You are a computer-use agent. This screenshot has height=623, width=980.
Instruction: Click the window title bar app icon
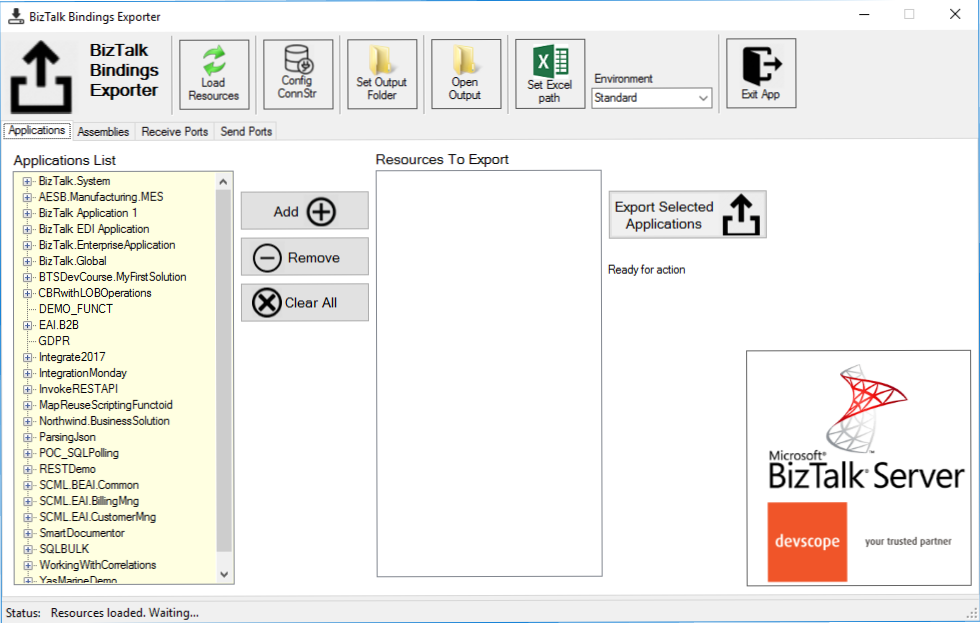coord(16,16)
